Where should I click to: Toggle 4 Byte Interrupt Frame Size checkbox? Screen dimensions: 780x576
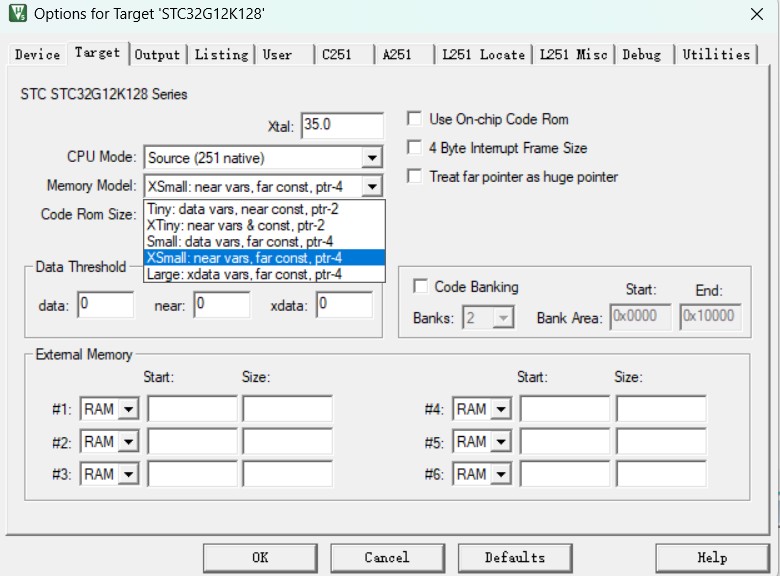click(x=414, y=147)
